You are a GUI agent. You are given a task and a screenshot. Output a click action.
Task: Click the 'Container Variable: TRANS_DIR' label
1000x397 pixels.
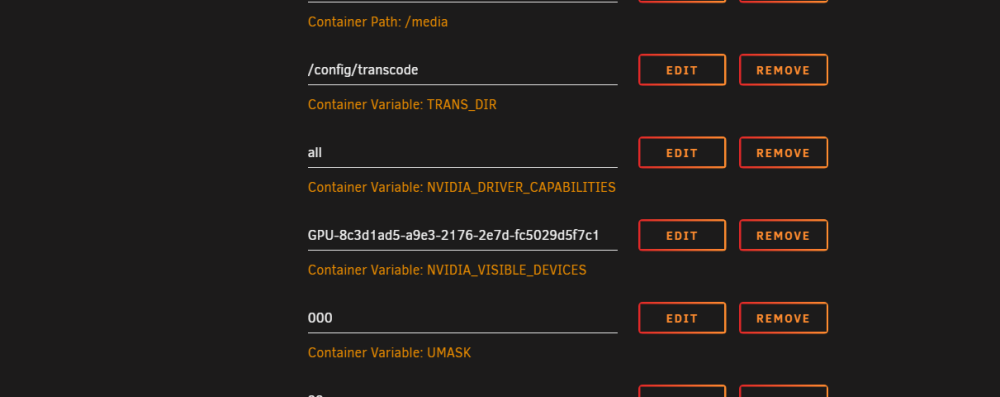click(x=402, y=105)
